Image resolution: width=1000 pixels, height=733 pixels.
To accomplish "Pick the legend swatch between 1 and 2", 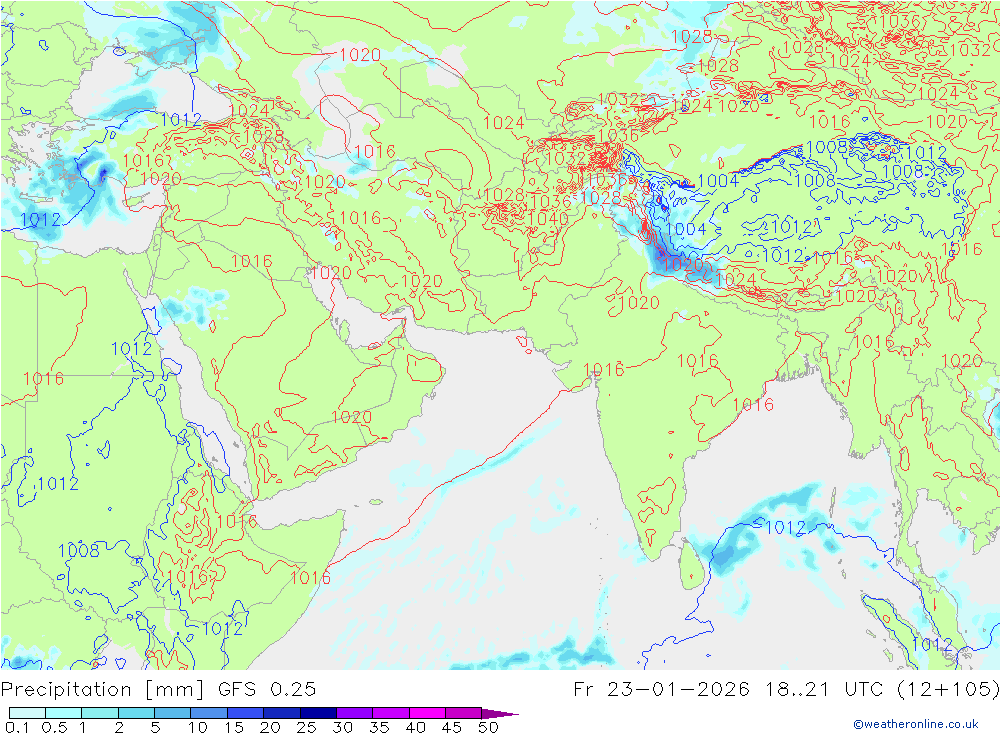I will pyautogui.click(x=100, y=713).
